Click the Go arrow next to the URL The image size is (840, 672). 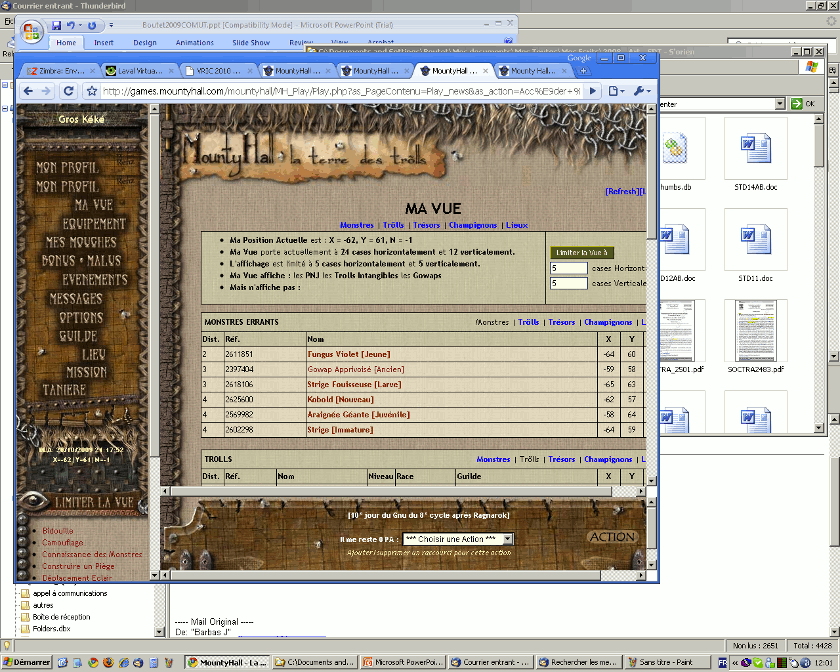[592, 91]
